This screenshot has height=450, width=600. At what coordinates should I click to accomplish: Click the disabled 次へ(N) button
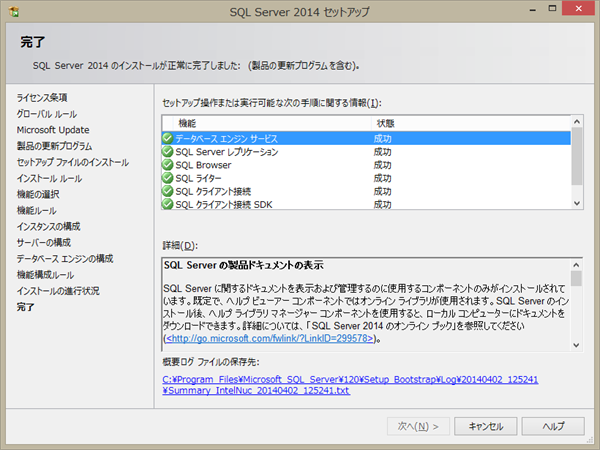(x=418, y=426)
